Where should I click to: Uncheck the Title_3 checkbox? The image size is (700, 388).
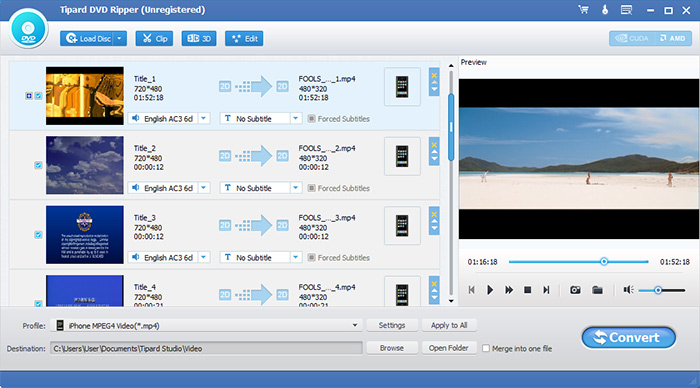tap(38, 234)
